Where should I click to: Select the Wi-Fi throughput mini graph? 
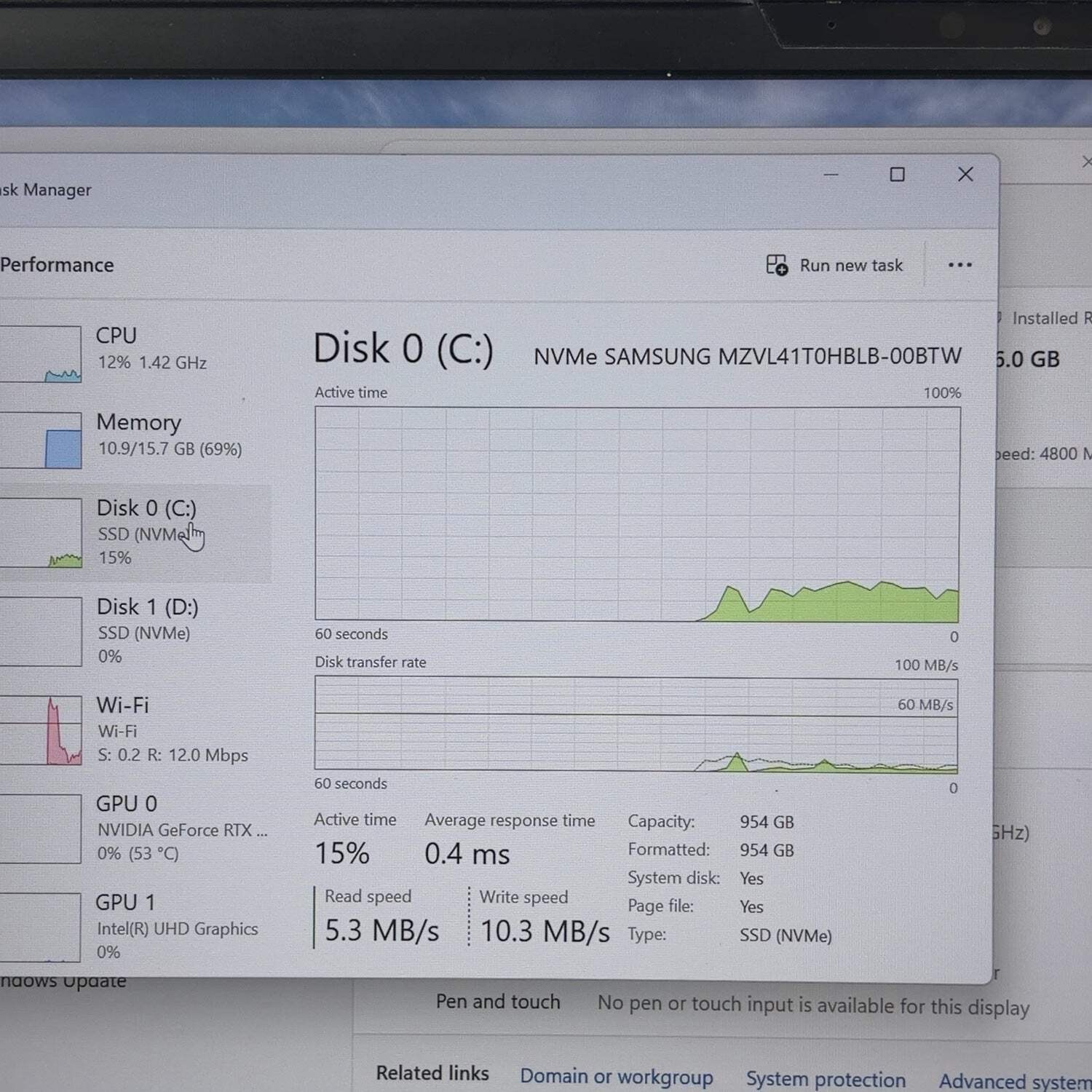41,730
